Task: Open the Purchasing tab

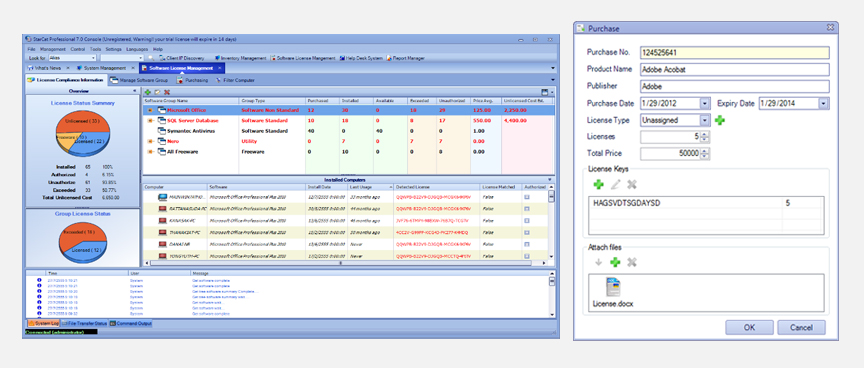Action: tap(192, 80)
